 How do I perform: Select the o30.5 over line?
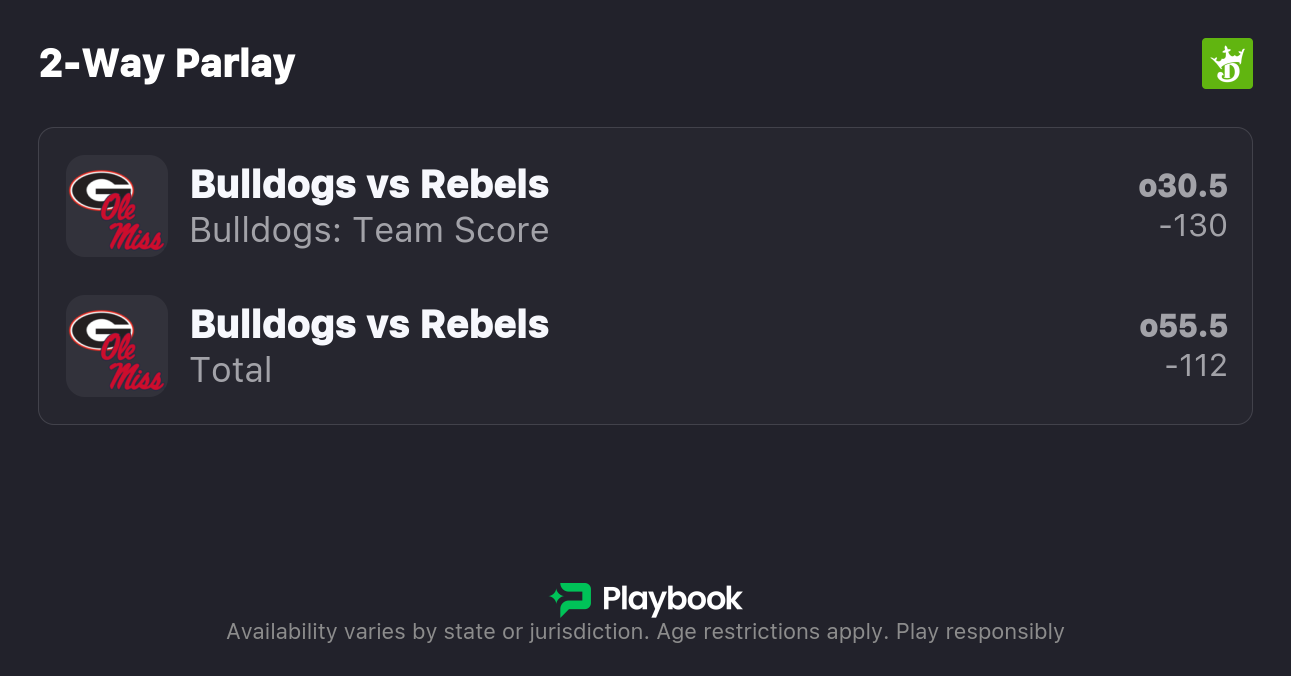pyautogui.click(x=1182, y=186)
